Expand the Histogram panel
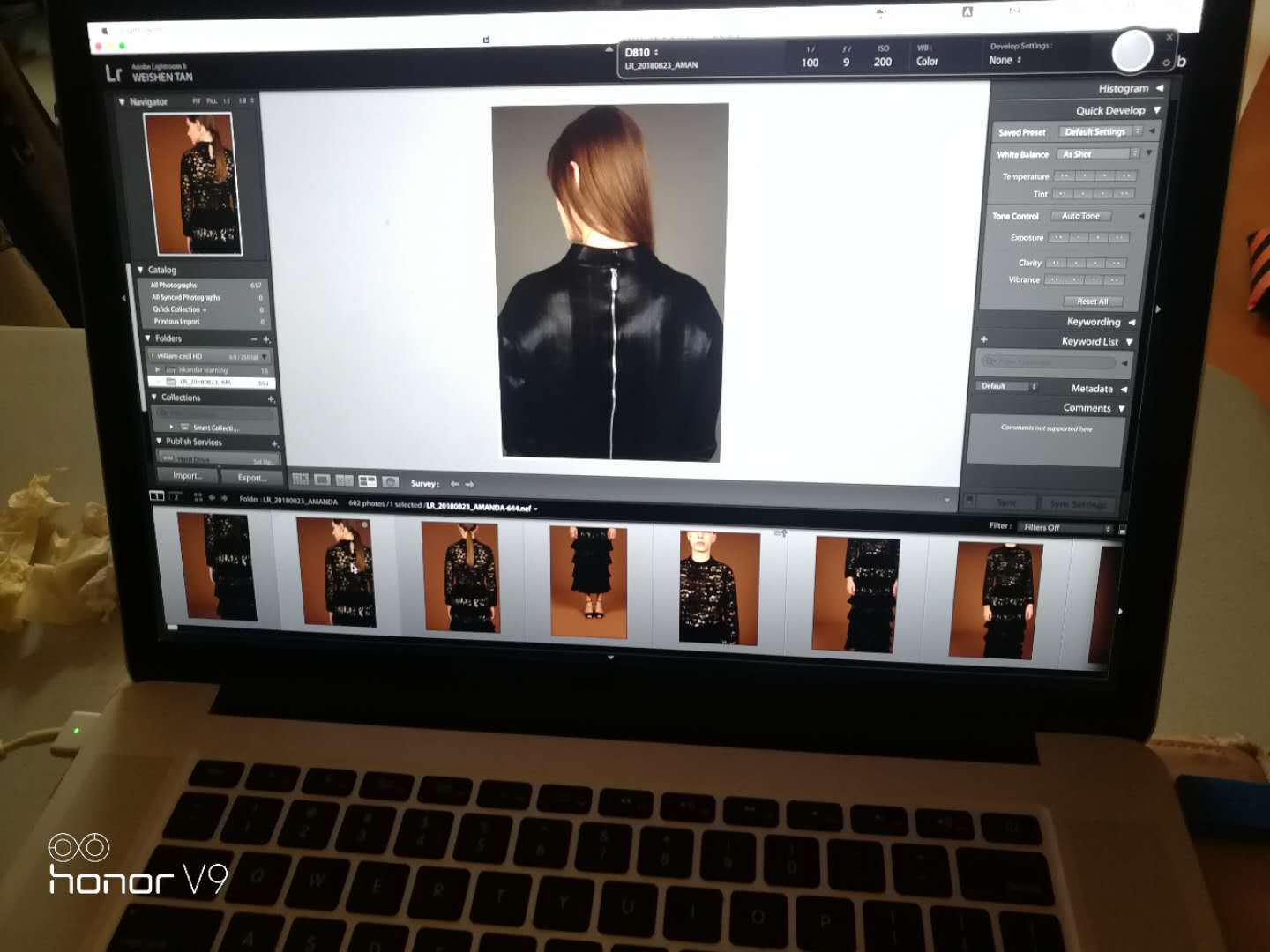This screenshot has height=952, width=1270. pyautogui.click(x=1160, y=88)
